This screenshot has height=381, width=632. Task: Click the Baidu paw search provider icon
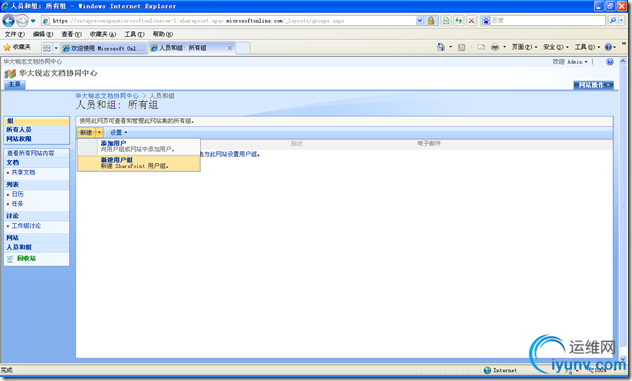(x=486, y=21)
